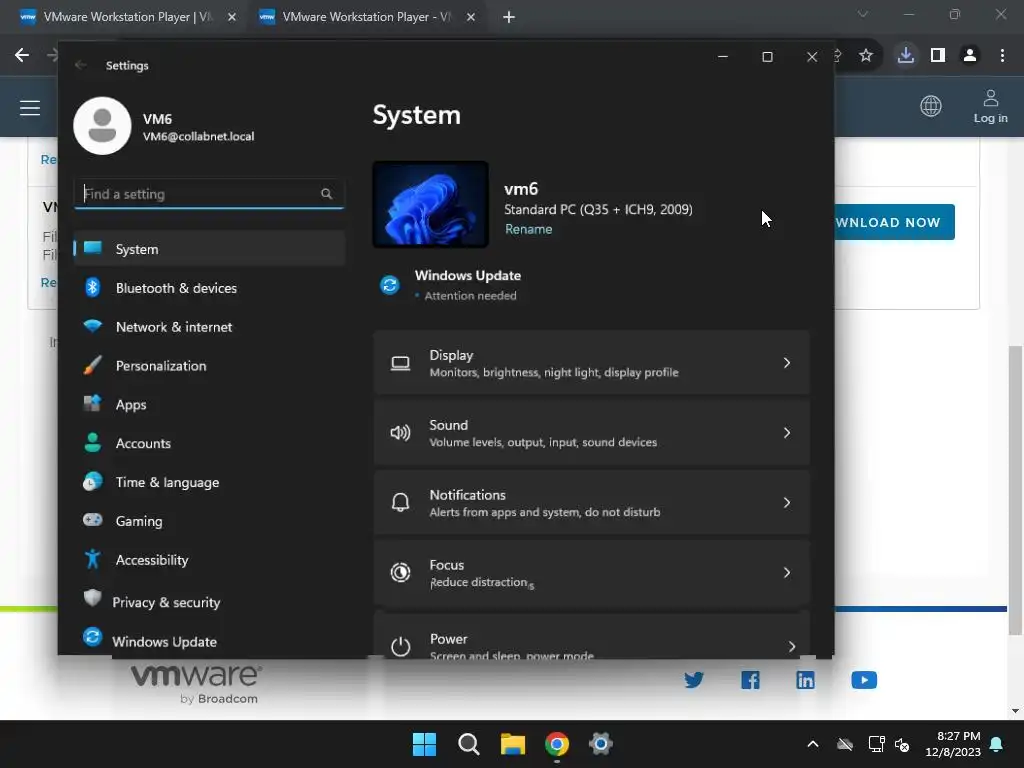Open Network & internet settings
This screenshot has height=768, width=1024.
(209, 327)
